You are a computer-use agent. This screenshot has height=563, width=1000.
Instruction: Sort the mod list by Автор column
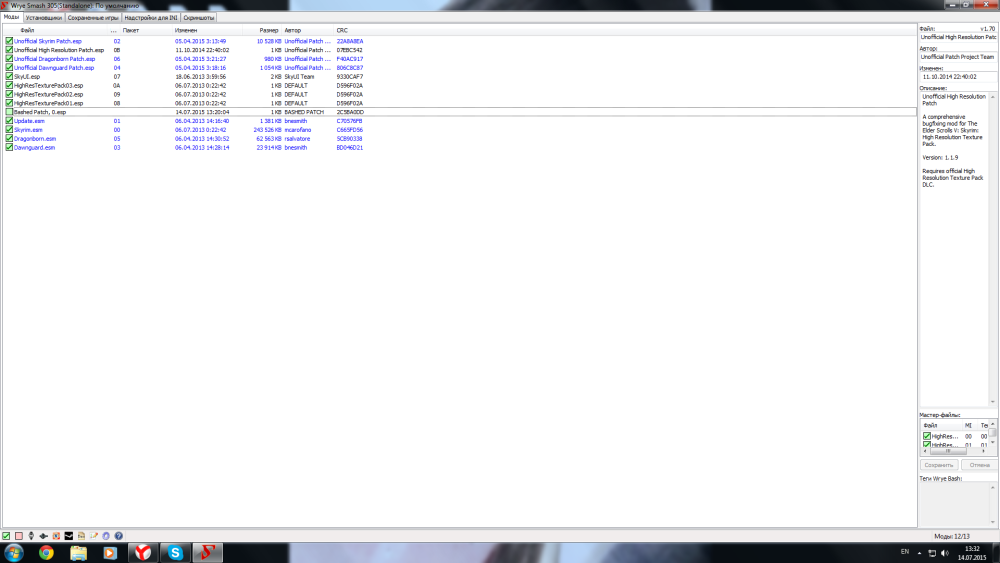click(x=308, y=30)
